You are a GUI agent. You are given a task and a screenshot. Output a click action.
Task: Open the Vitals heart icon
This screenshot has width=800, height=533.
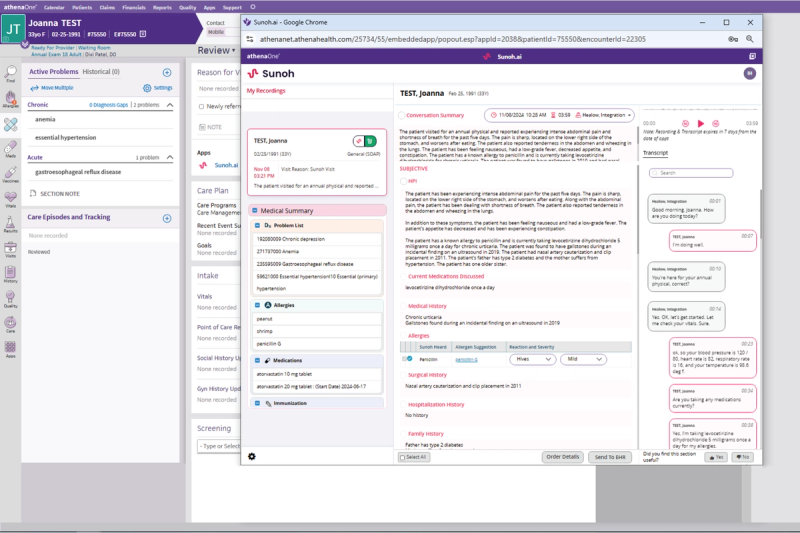pos(11,199)
